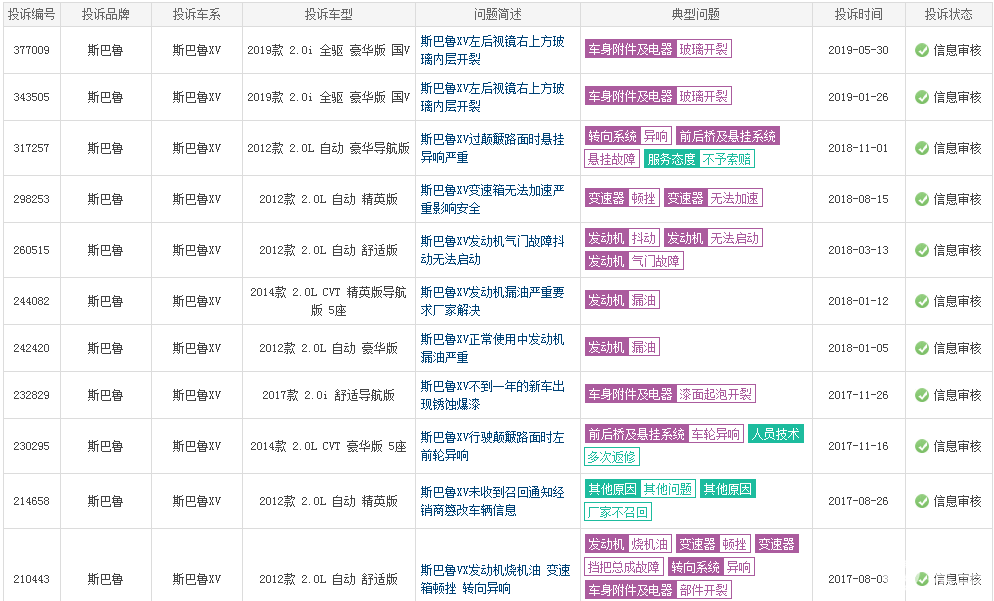This screenshot has height=601, width=994.
Task: Click the 投诉车型 column header
Action: click(x=328, y=15)
